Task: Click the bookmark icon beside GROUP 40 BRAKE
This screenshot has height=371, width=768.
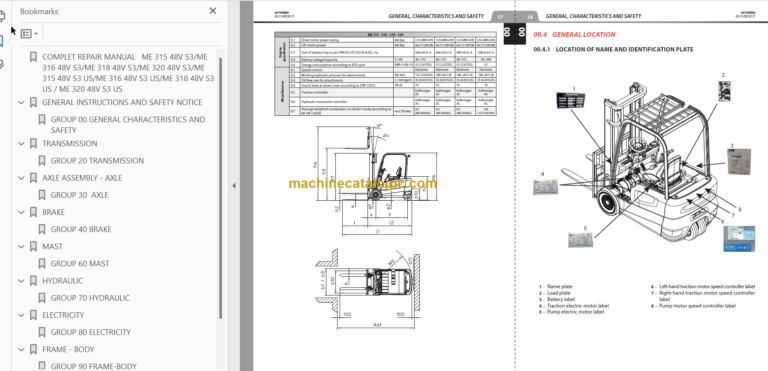Action: pyautogui.click(x=42, y=229)
